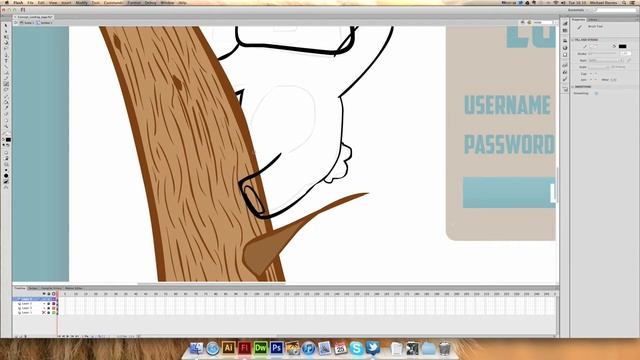The width and height of the screenshot is (640, 360).
Task: Select the document tab above the stage
Action: [34, 17]
